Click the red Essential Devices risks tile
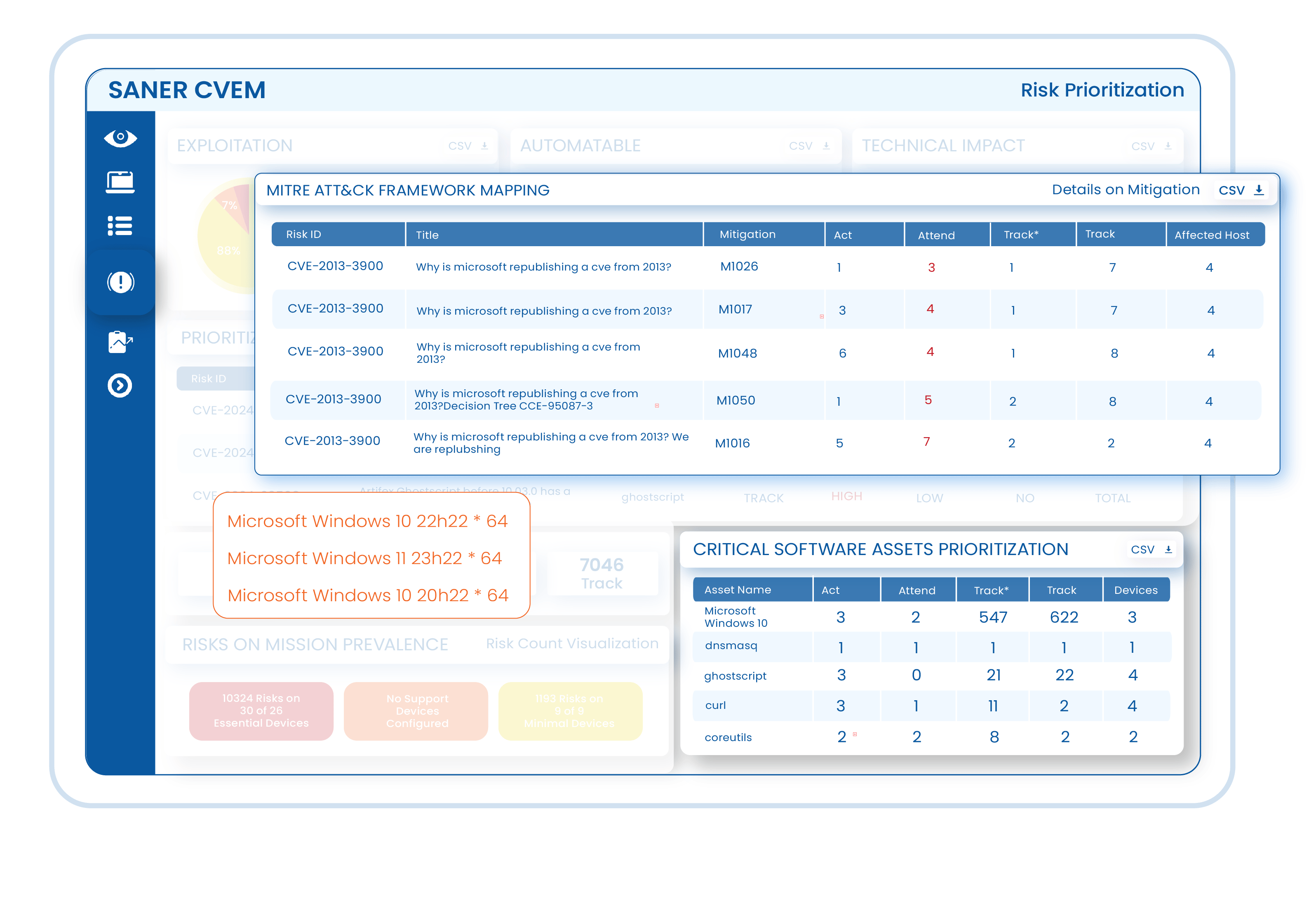 click(x=261, y=711)
